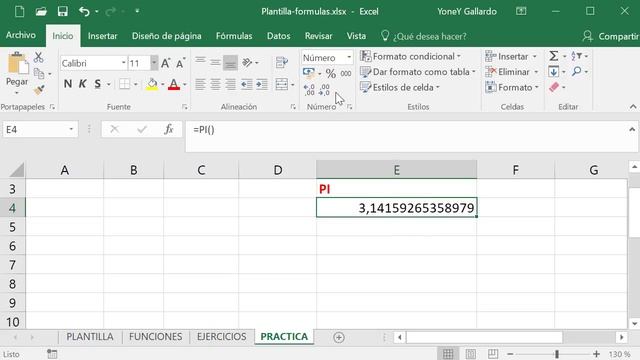Decrease font size with small A
This screenshot has height=360, width=640.
click(180, 63)
